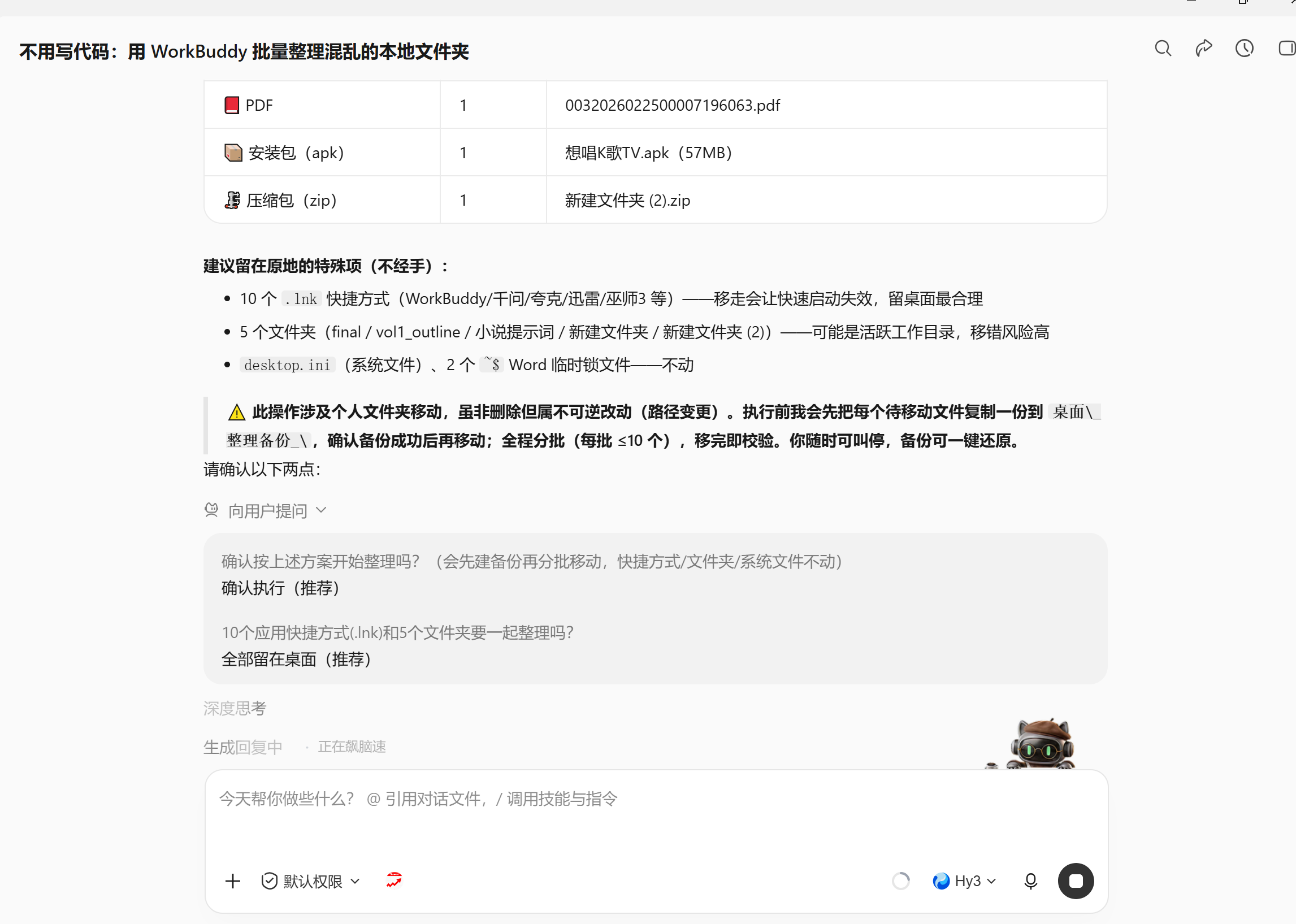Click the loading spinner indicator
Viewport: 1296px width, 924px height.
[x=900, y=881]
